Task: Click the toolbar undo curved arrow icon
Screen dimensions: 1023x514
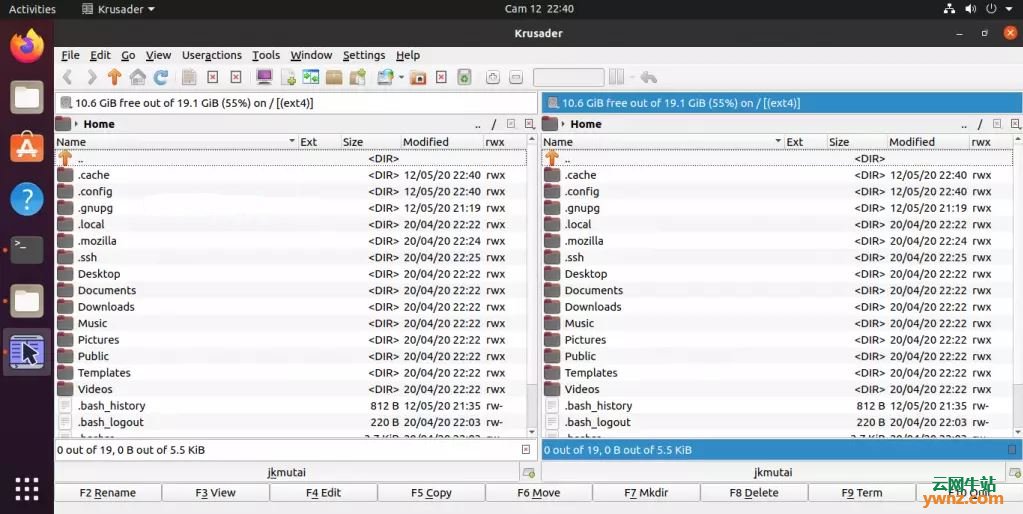Action: tap(649, 78)
